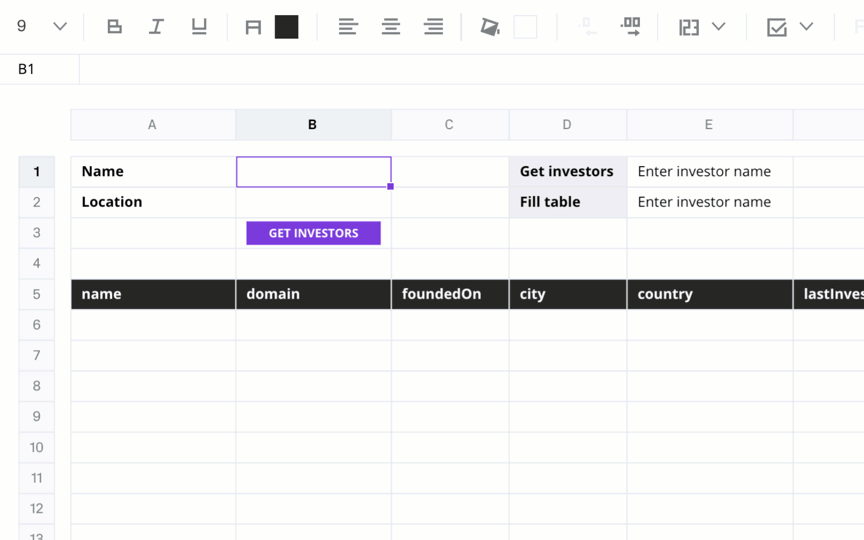
Task: Open the checkbox insert dropdown arrow
Action: point(806,26)
